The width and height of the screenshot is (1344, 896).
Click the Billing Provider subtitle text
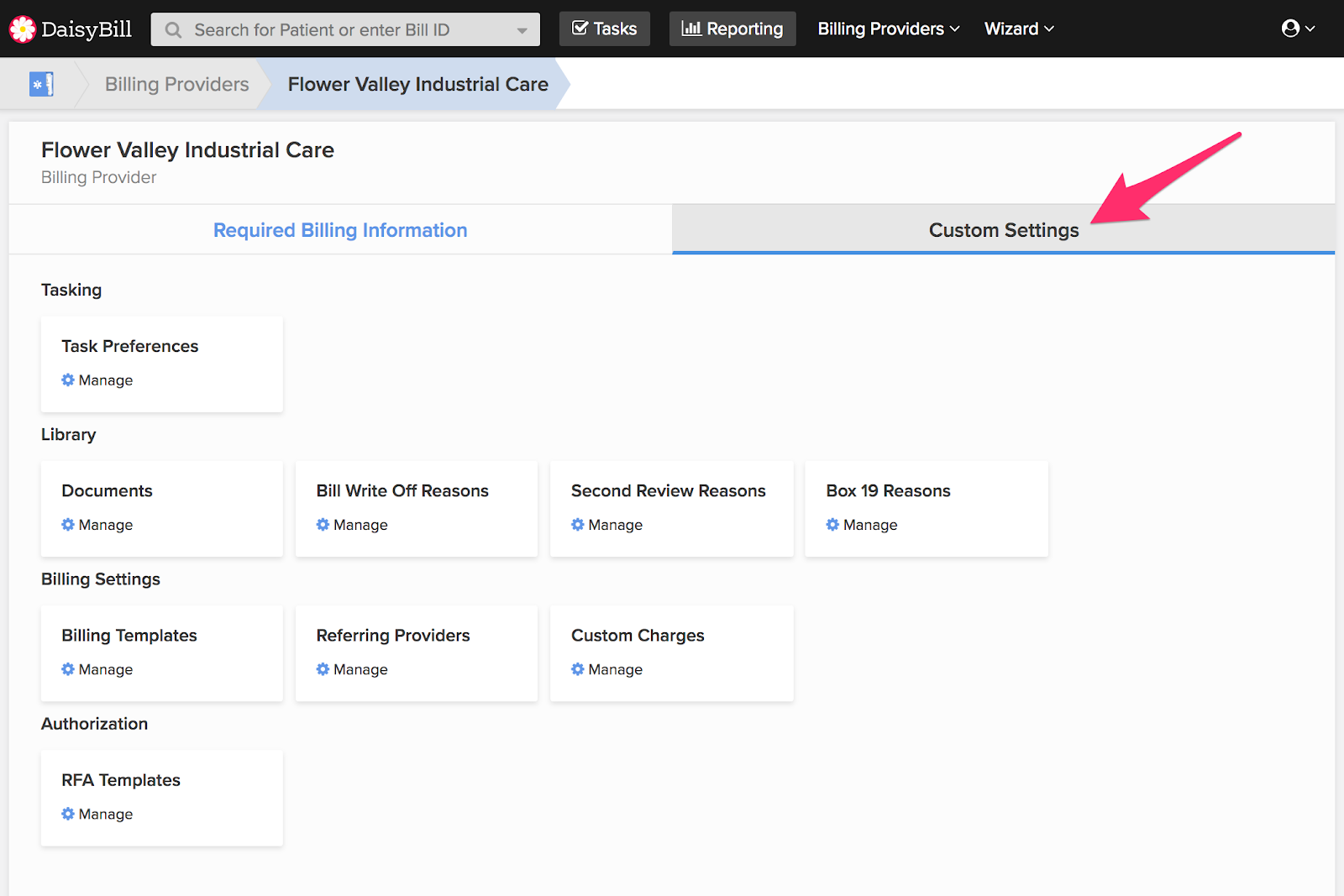[98, 177]
